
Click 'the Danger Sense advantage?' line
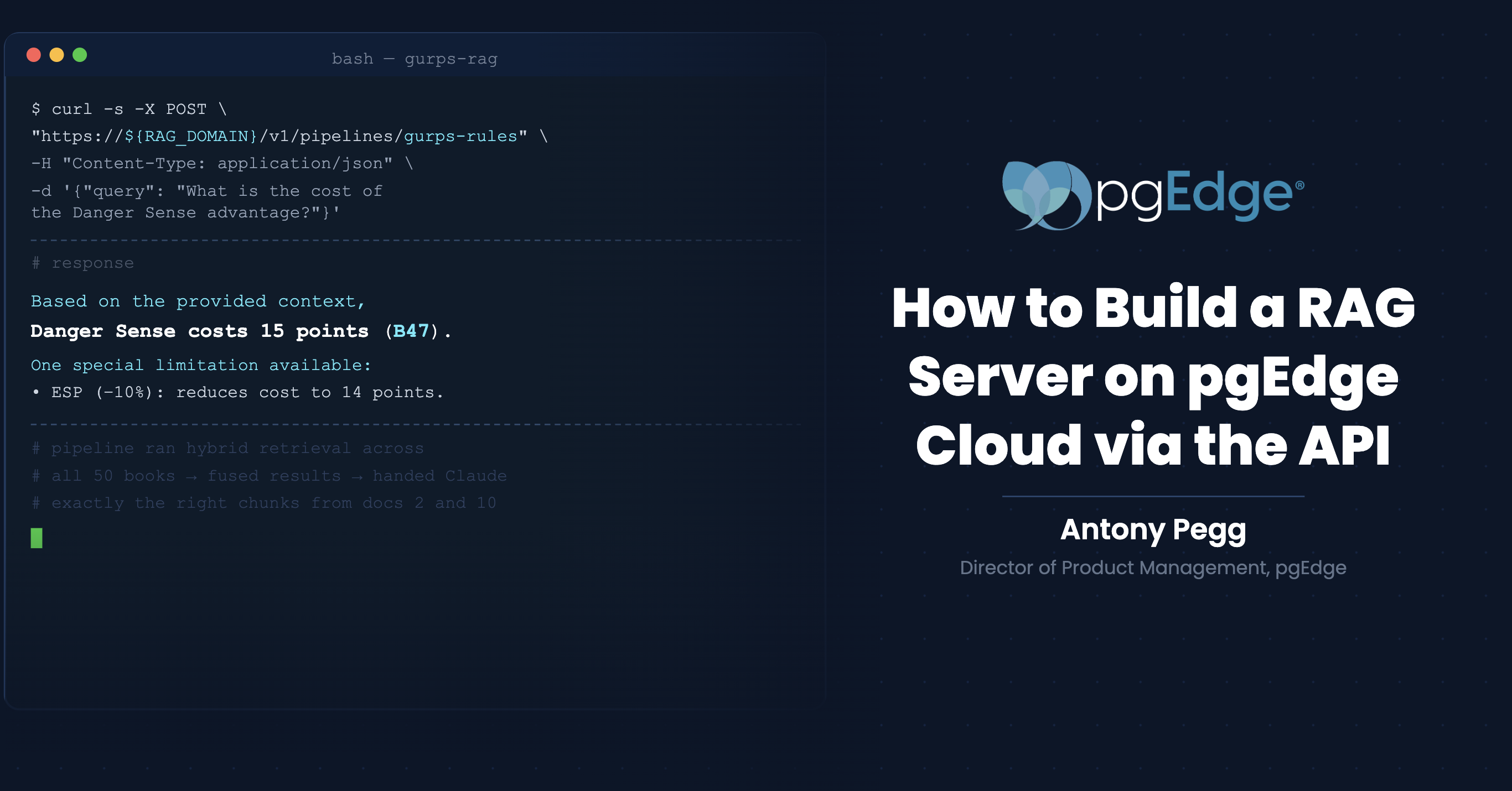[185, 213]
